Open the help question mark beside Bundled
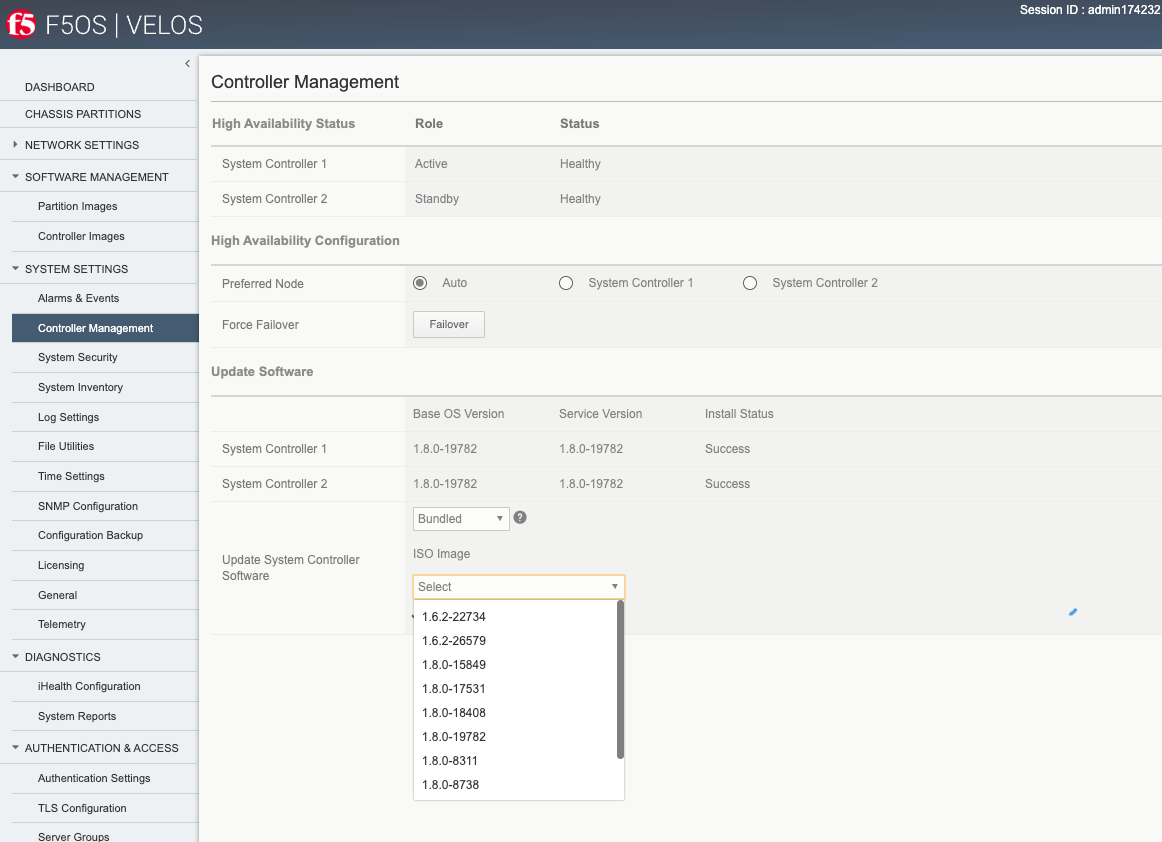 click(x=520, y=517)
